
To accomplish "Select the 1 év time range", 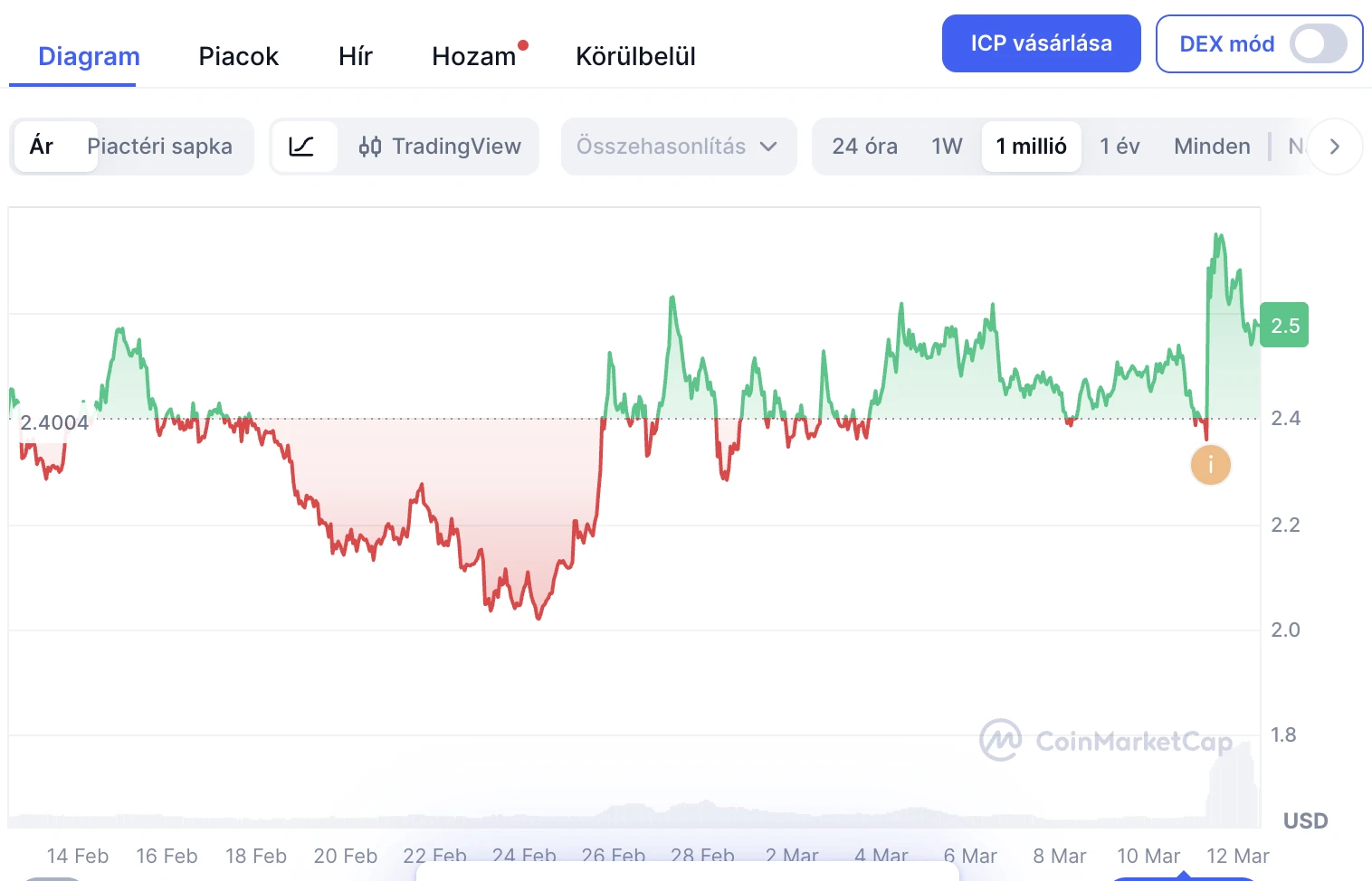I will (x=1120, y=147).
